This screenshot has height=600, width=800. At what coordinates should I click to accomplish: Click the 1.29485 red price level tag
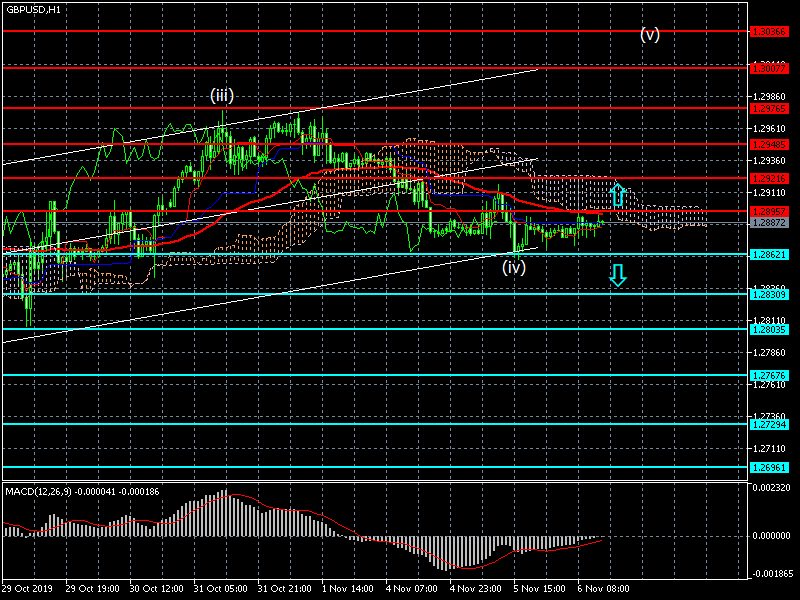(769, 145)
